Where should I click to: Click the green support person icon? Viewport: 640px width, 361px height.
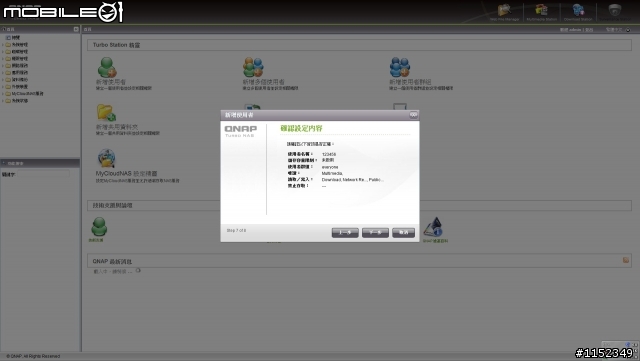(99, 227)
